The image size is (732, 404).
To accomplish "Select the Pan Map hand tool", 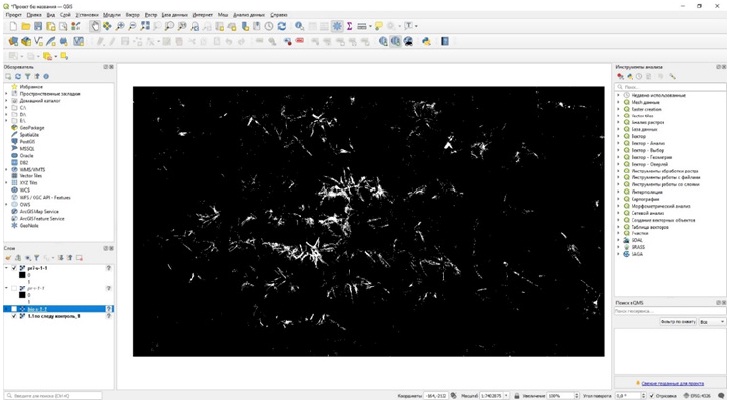I will pyautogui.click(x=95, y=27).
